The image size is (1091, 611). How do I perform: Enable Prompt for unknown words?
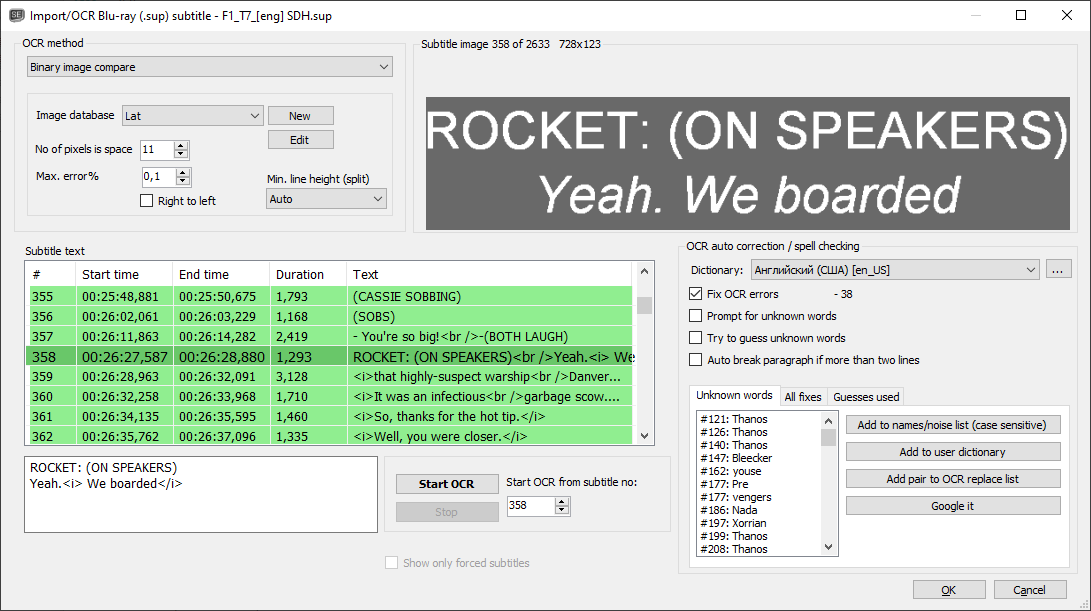tap(695, 316)
